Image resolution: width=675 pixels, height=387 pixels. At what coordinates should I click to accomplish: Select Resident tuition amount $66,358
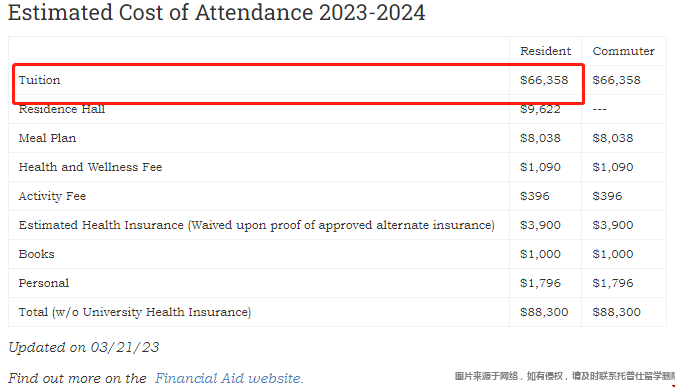(x=544, y=80)
